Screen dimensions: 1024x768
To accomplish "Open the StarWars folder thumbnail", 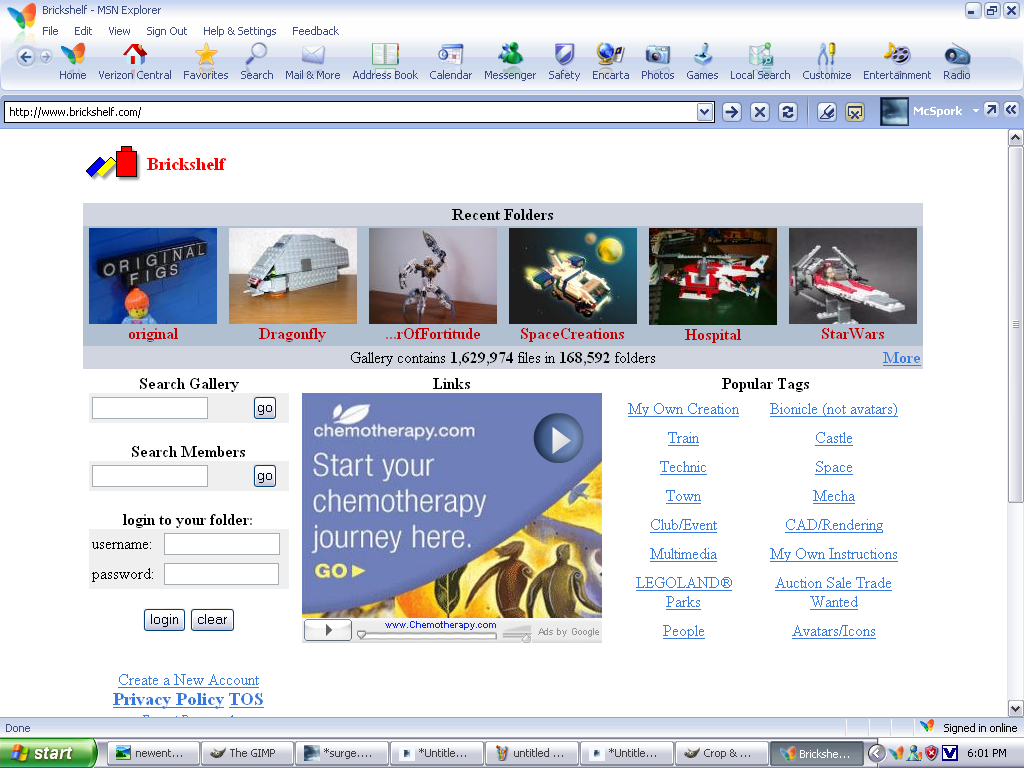I will (x=853, y=276).
